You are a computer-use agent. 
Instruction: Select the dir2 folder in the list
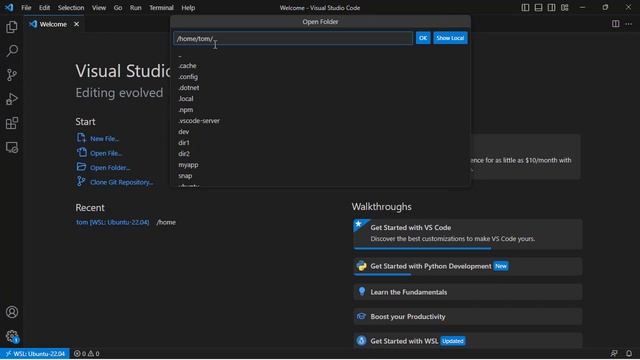click(320, 154)
